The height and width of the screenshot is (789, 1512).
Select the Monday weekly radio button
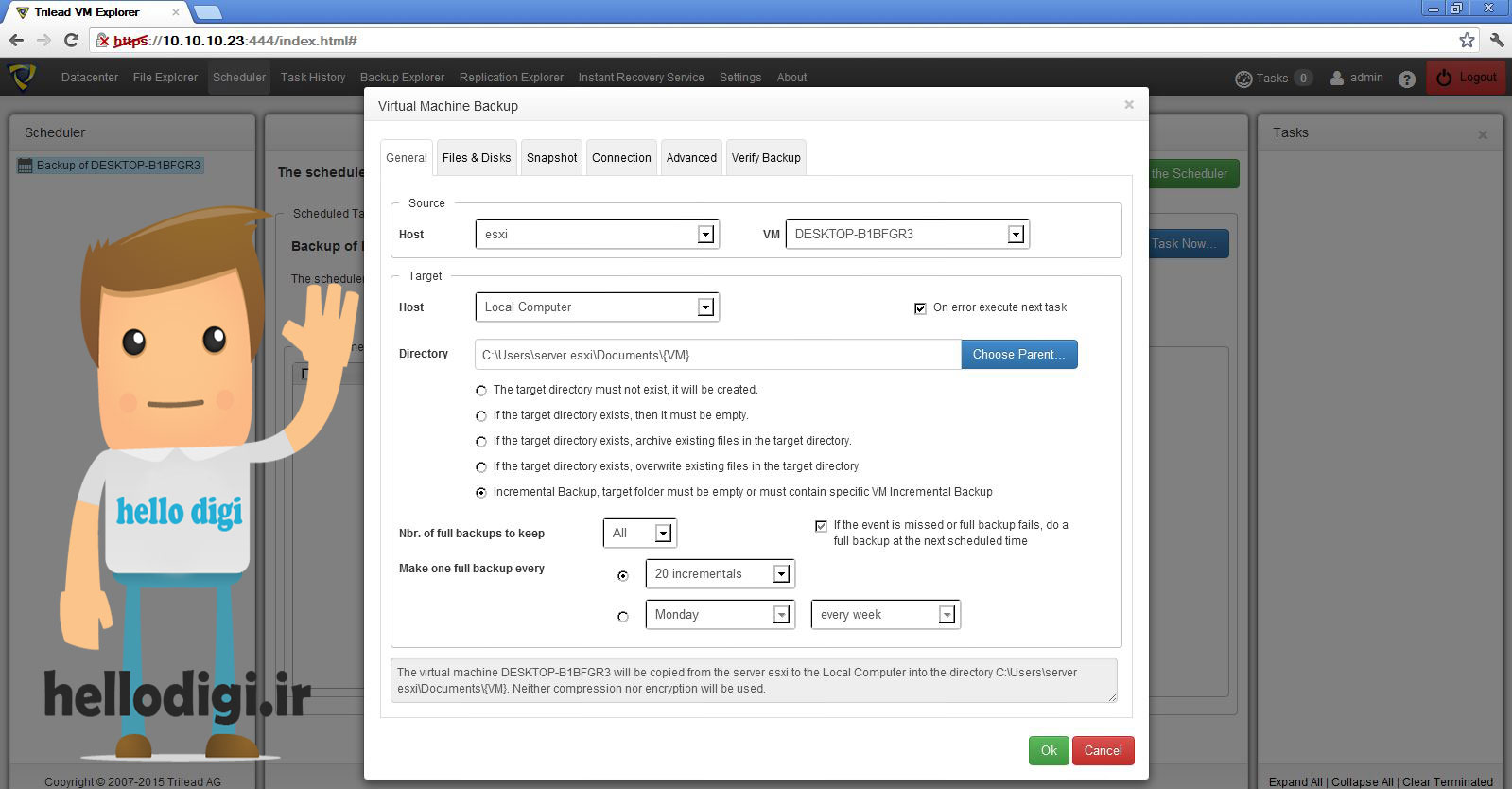(623, 616)
